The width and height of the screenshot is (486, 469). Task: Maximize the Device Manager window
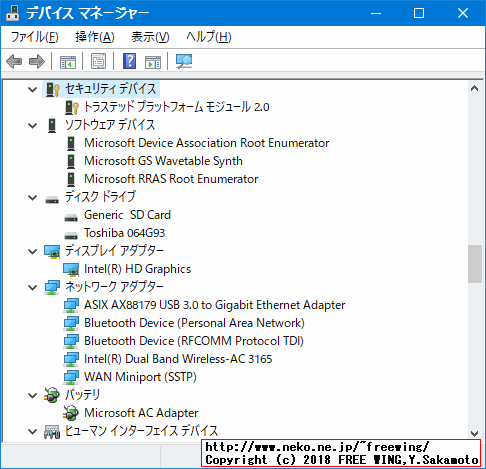[x=419, y=13]
